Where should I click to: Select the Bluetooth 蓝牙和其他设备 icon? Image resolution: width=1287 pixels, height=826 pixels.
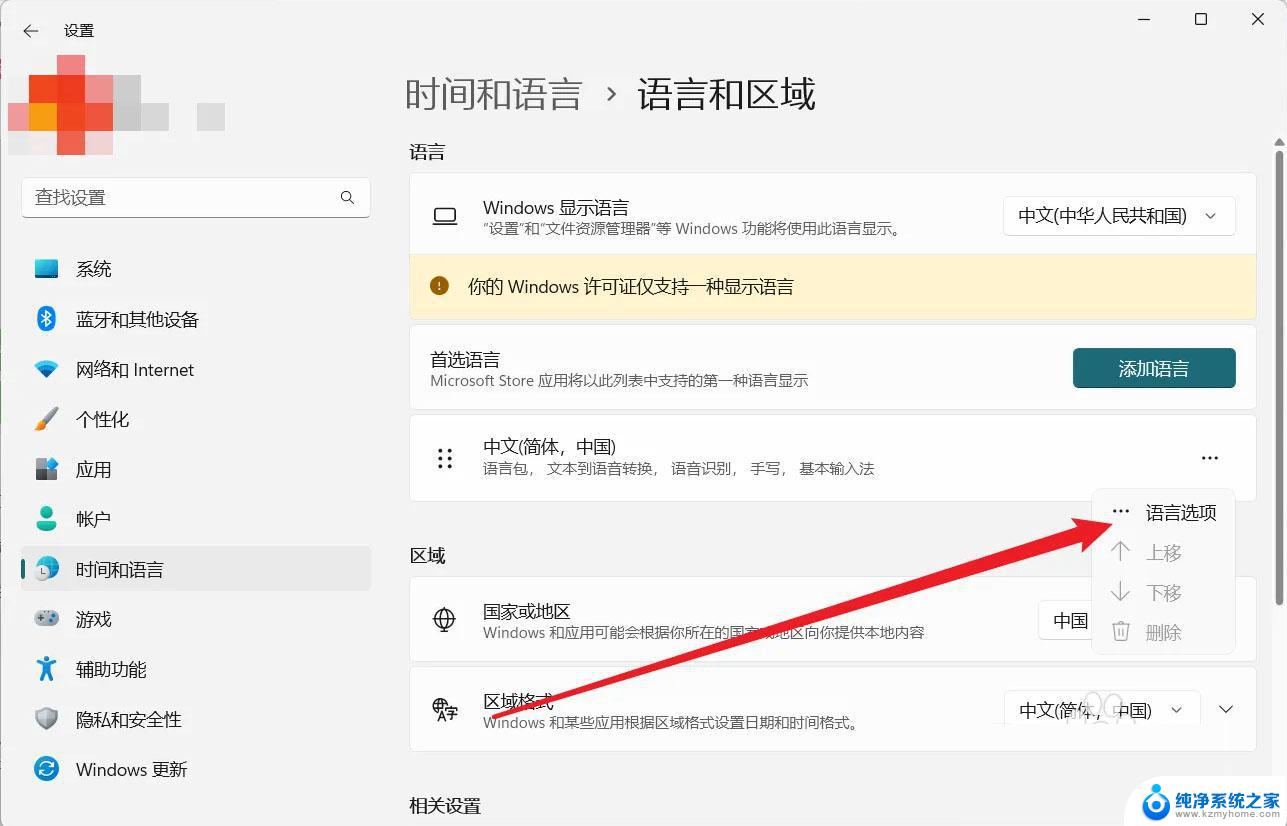tap(47, 319)
